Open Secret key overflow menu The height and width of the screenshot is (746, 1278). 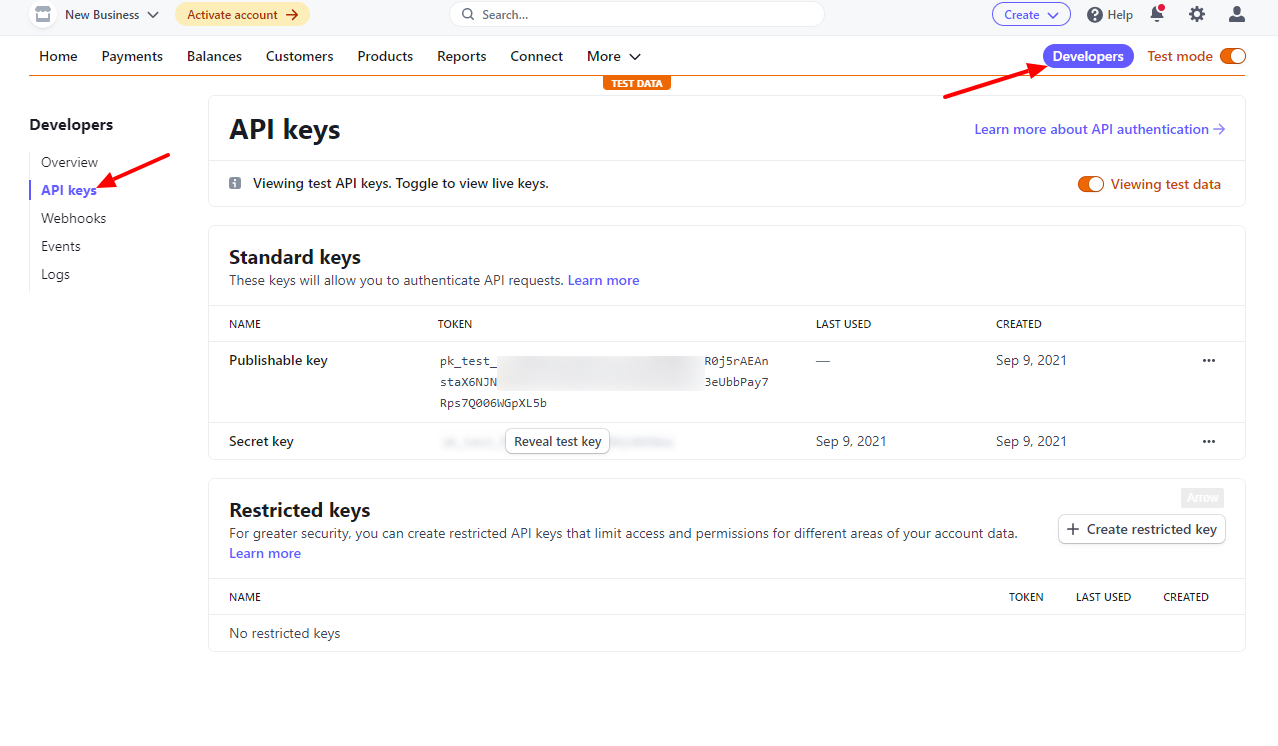pos(1208,441)
